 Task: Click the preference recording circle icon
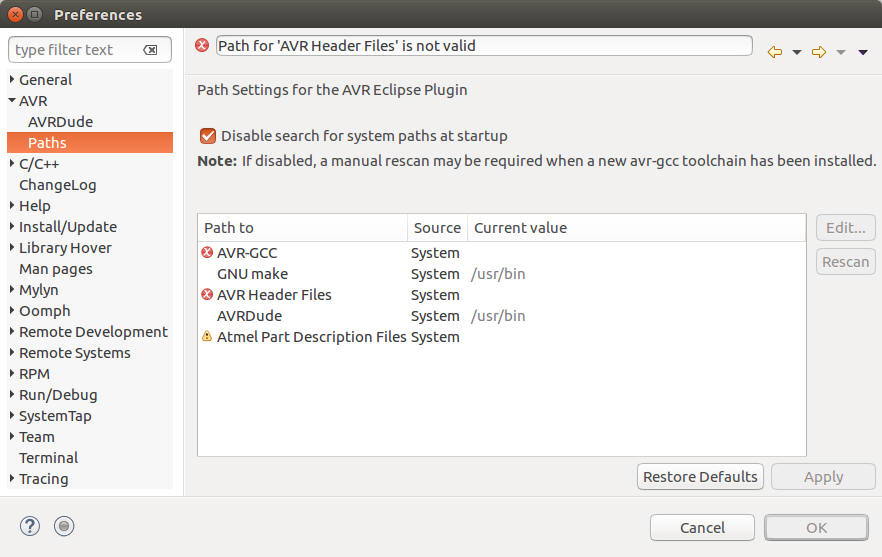click(x=64, y=526)
